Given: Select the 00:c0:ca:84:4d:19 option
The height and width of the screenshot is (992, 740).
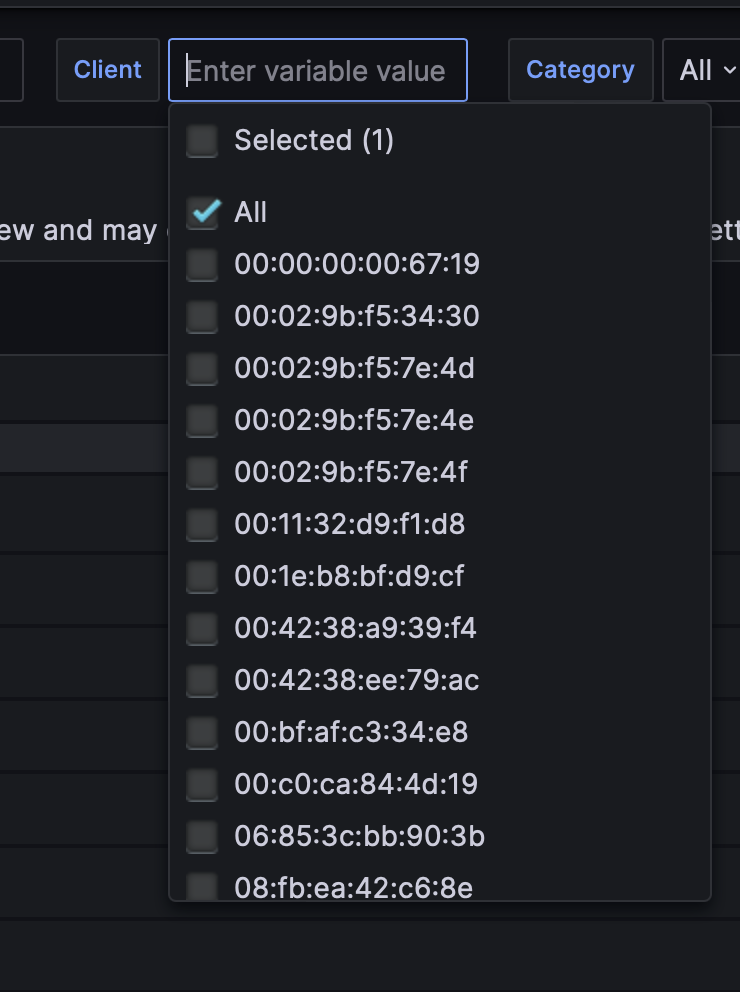Looking at the screenshot, I should click(202, 784).
